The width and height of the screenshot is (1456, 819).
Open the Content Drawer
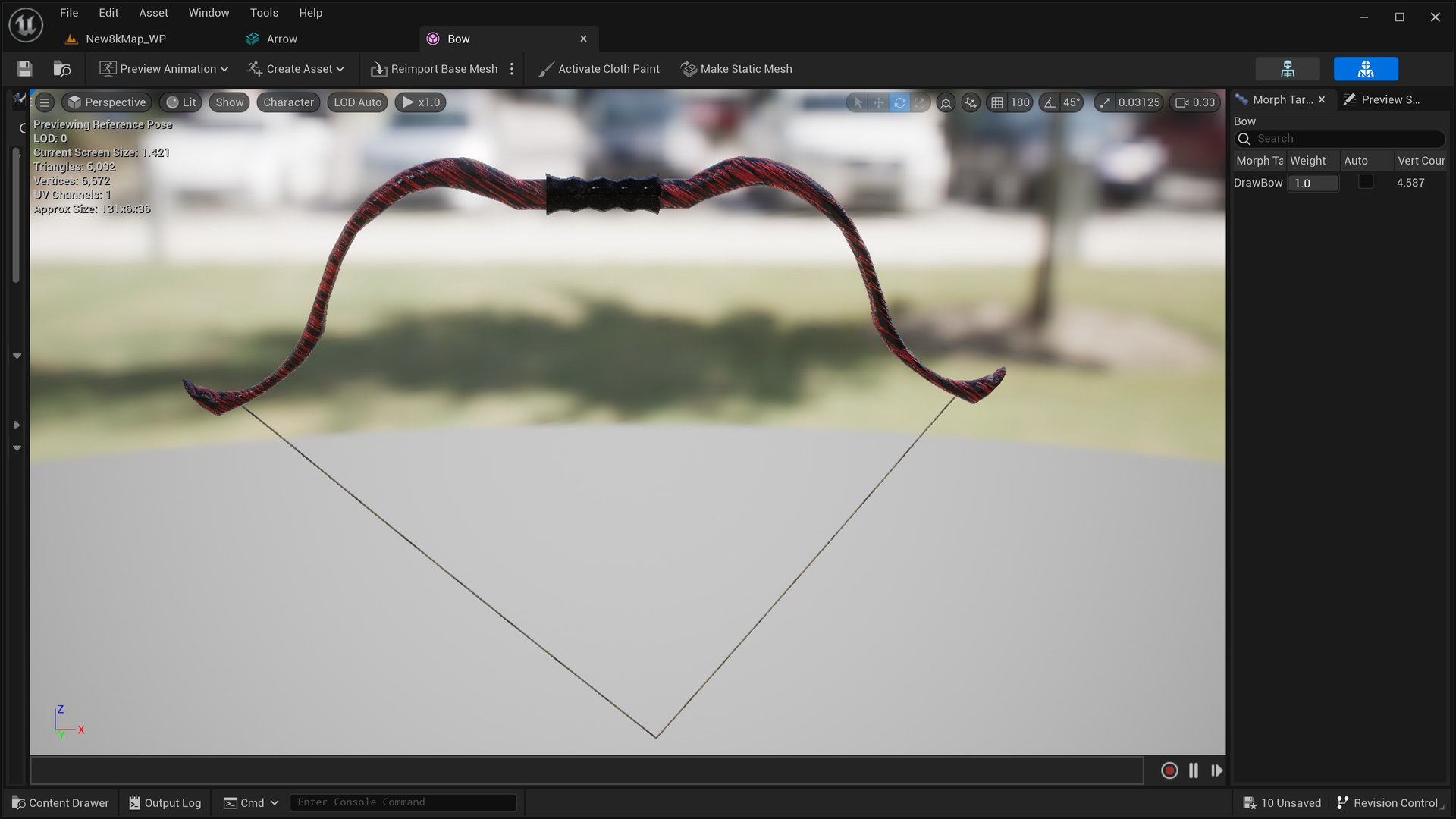(x=61, y=802)
